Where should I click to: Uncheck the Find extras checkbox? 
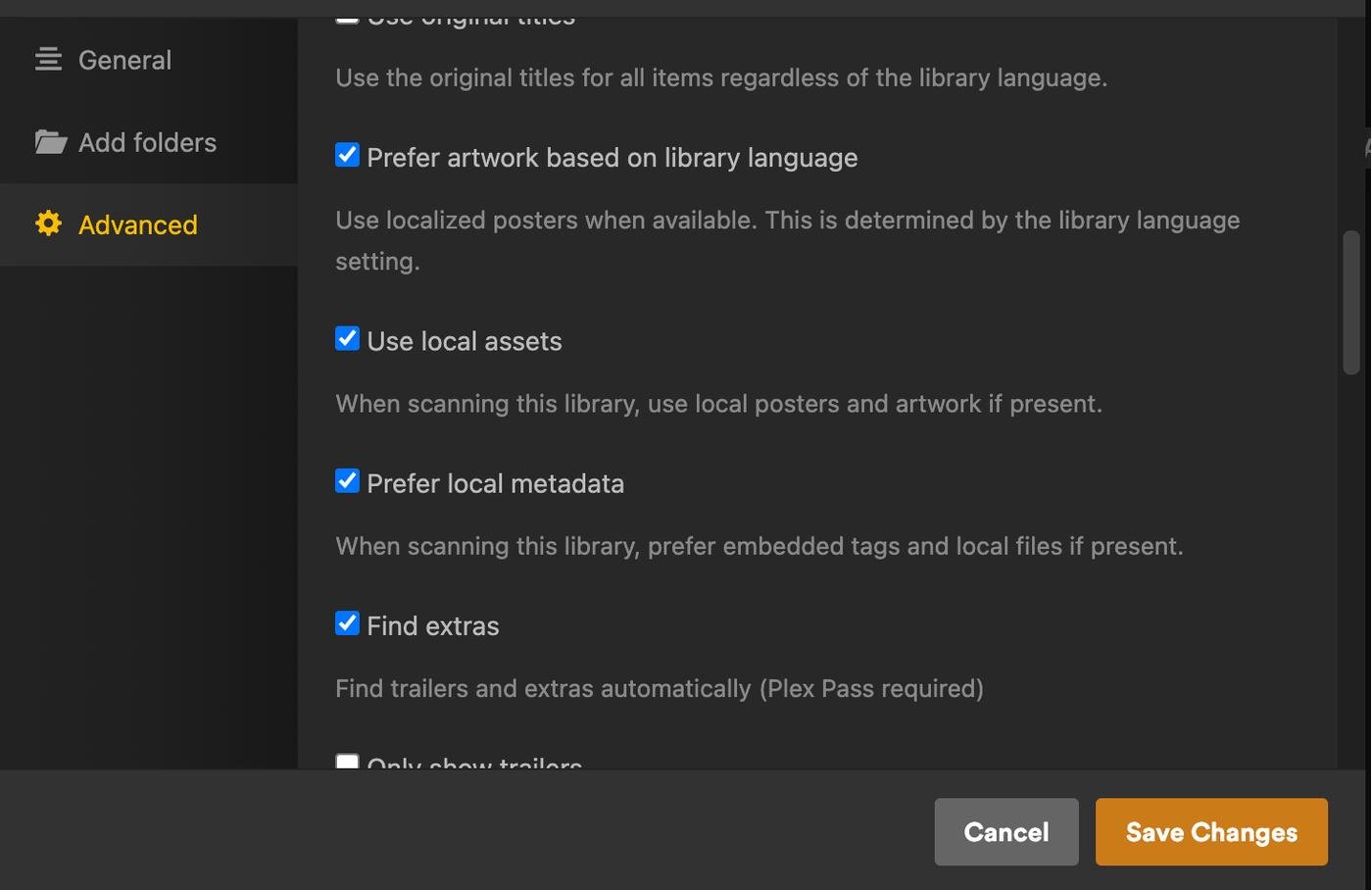pyautogui.click(x=347, y=622)
